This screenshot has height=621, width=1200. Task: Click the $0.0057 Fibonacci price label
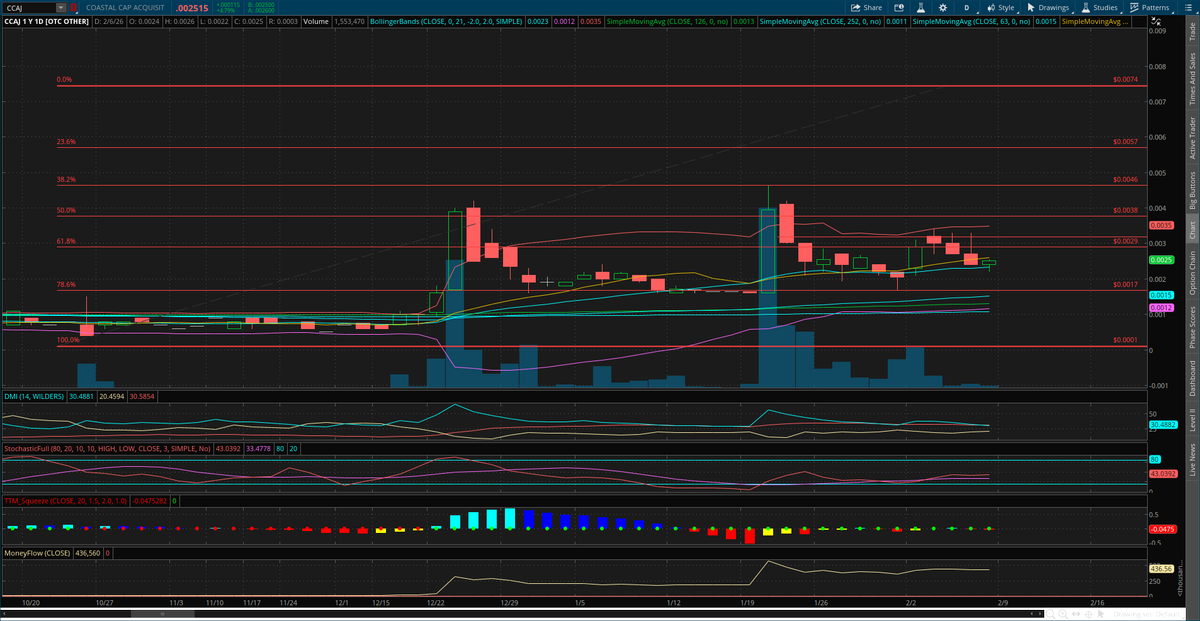[1124, 142]
